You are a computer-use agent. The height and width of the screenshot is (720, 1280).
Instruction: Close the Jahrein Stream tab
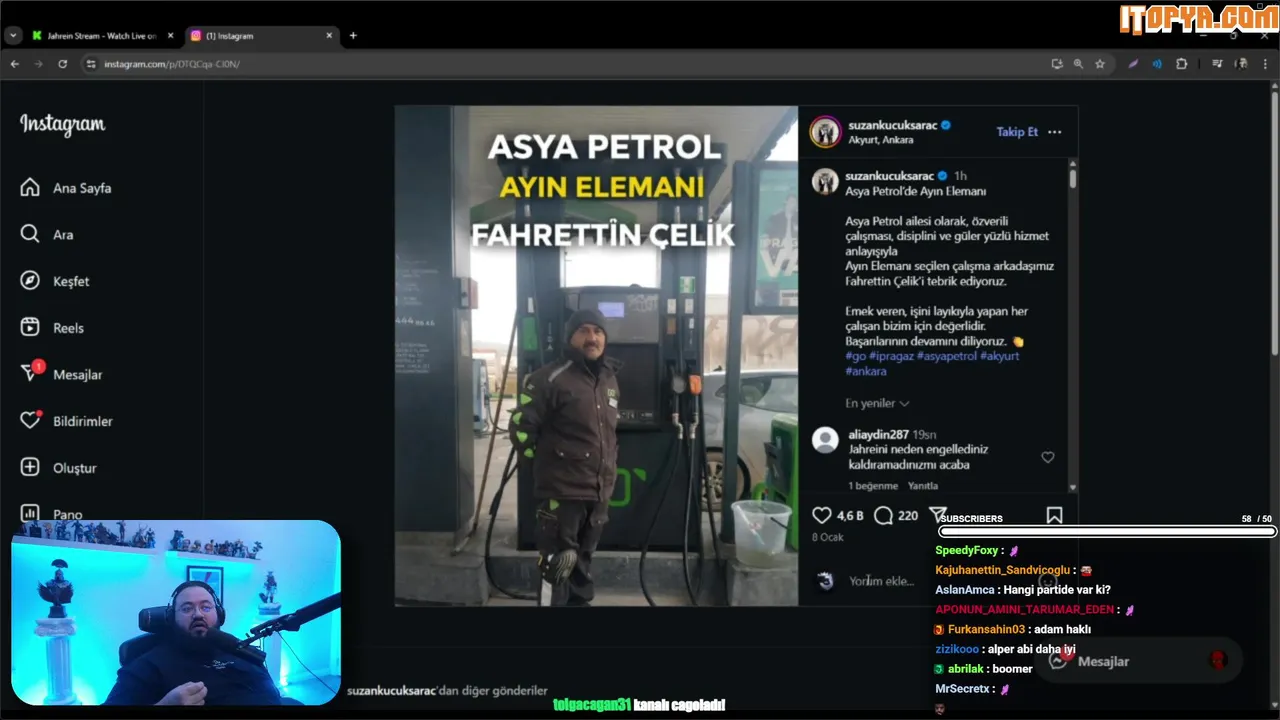pos(170,36)
